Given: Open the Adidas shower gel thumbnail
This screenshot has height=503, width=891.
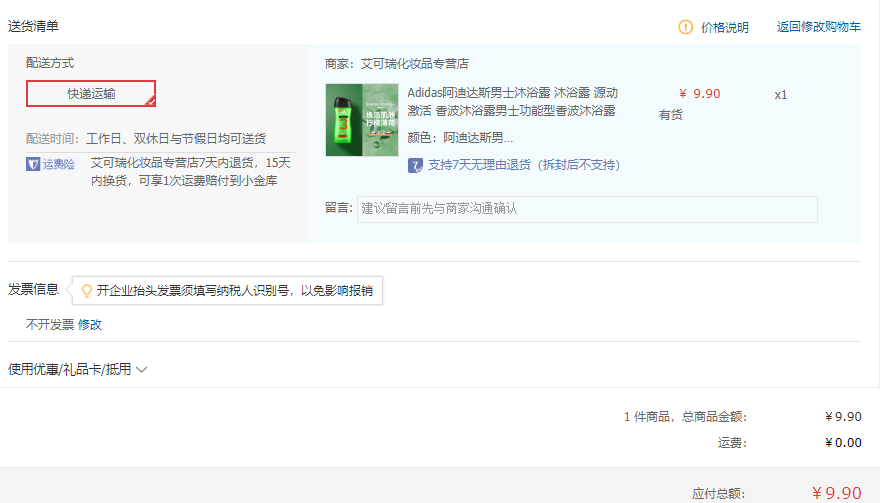Looking at the screenshot, I should (x=362, y=120).
